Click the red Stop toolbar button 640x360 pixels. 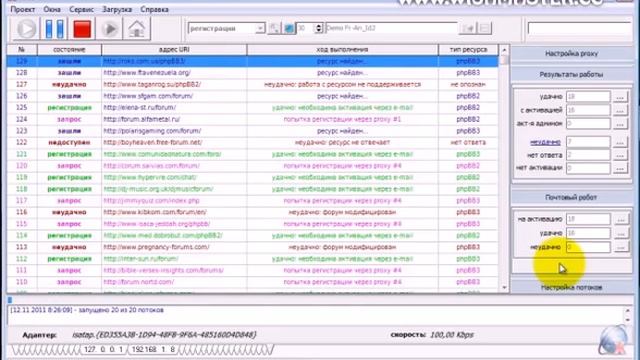point(82,29)
